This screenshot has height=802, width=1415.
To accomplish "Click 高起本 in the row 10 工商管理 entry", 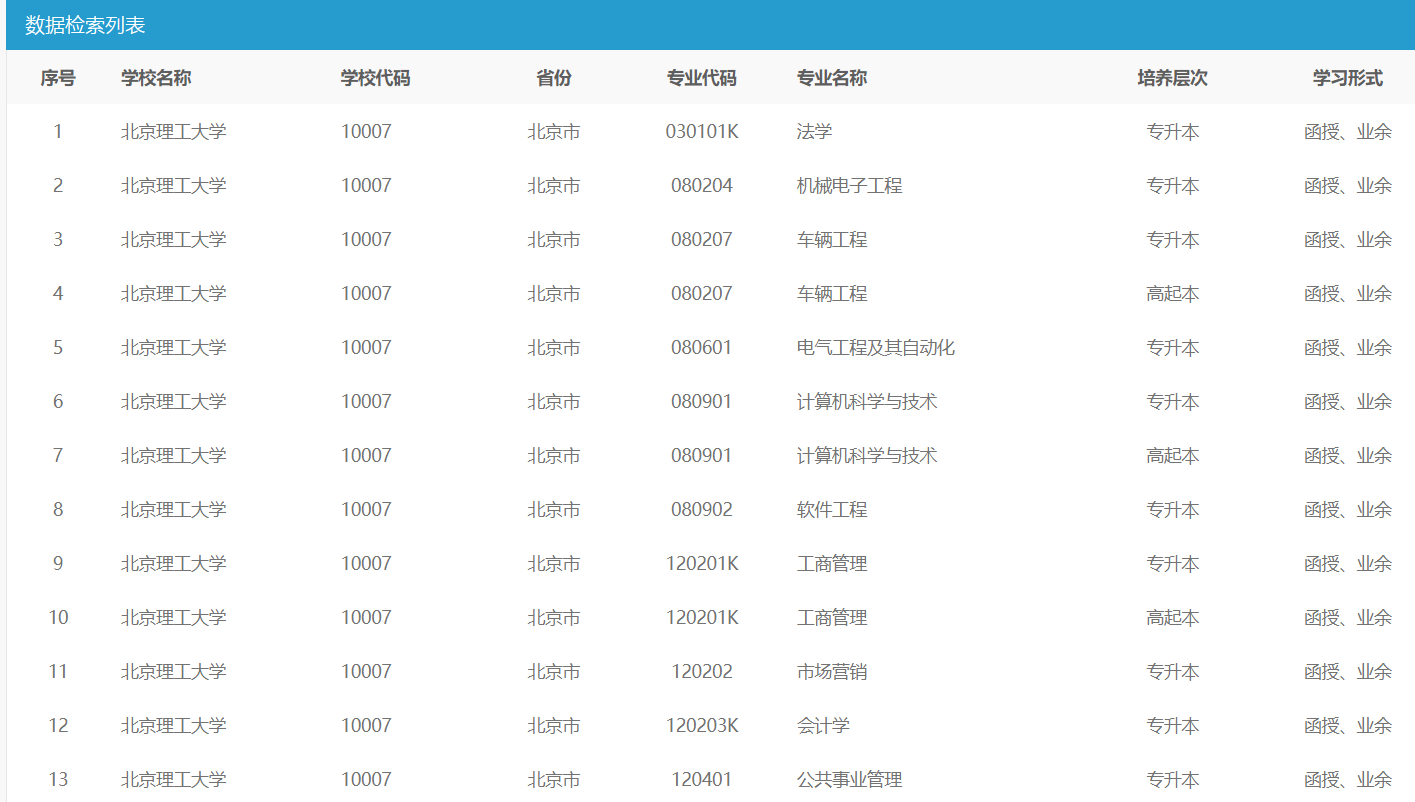I will [x=1173, y=617].
